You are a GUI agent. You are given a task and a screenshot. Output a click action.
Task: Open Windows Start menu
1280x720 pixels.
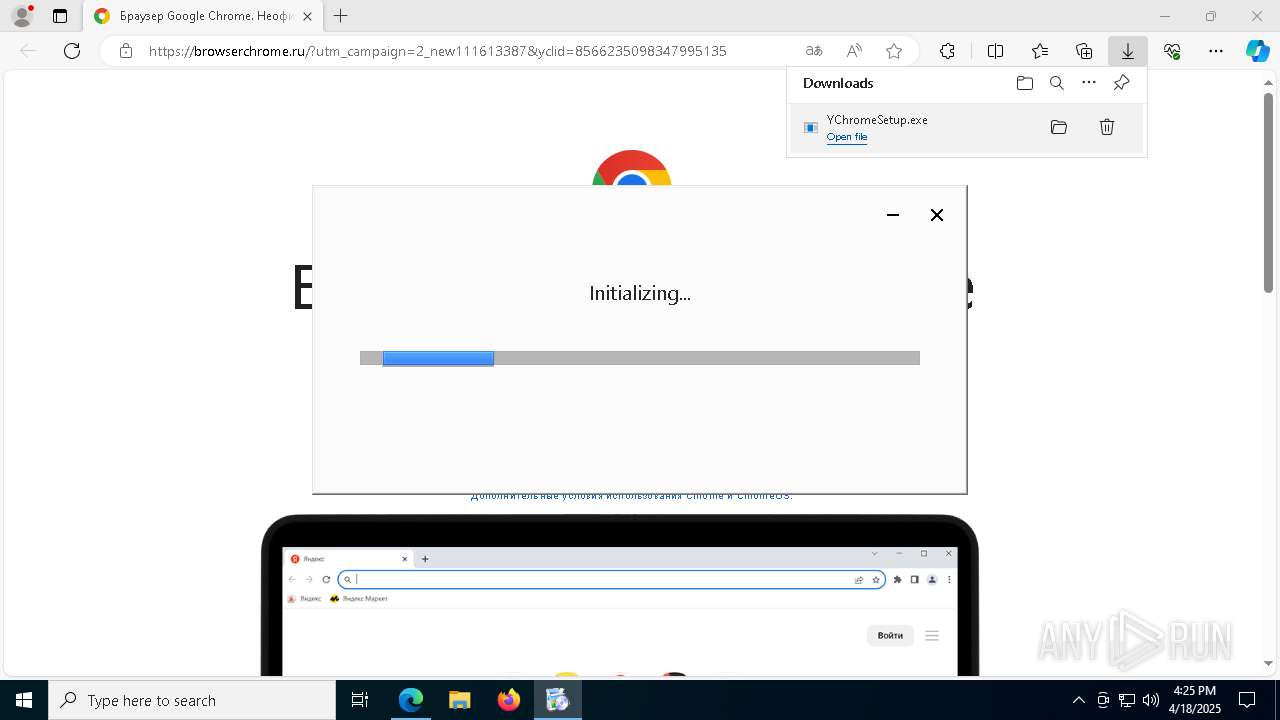point(24,700)
